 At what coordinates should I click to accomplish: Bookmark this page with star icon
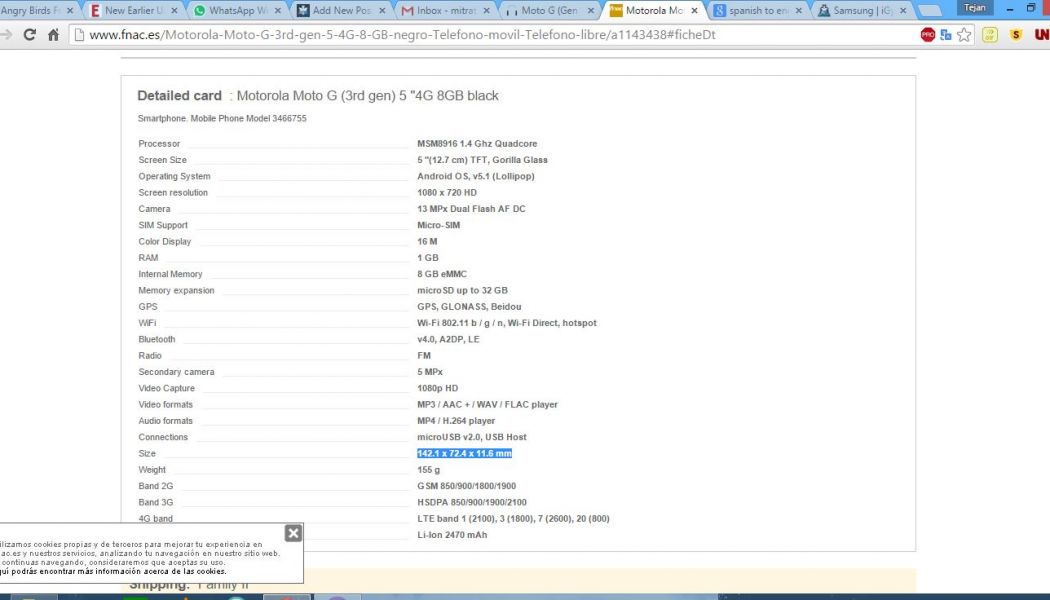(964, 35)
